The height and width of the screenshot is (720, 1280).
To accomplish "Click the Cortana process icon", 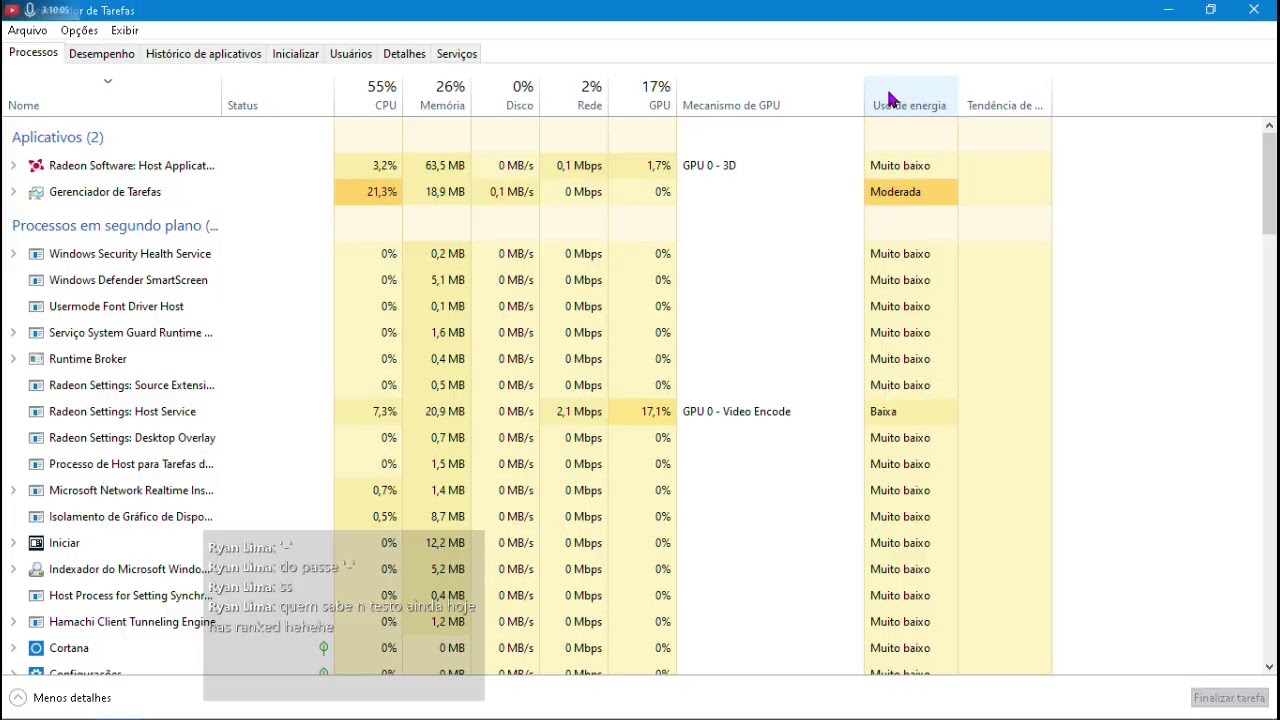I will (x=36, y=648).
